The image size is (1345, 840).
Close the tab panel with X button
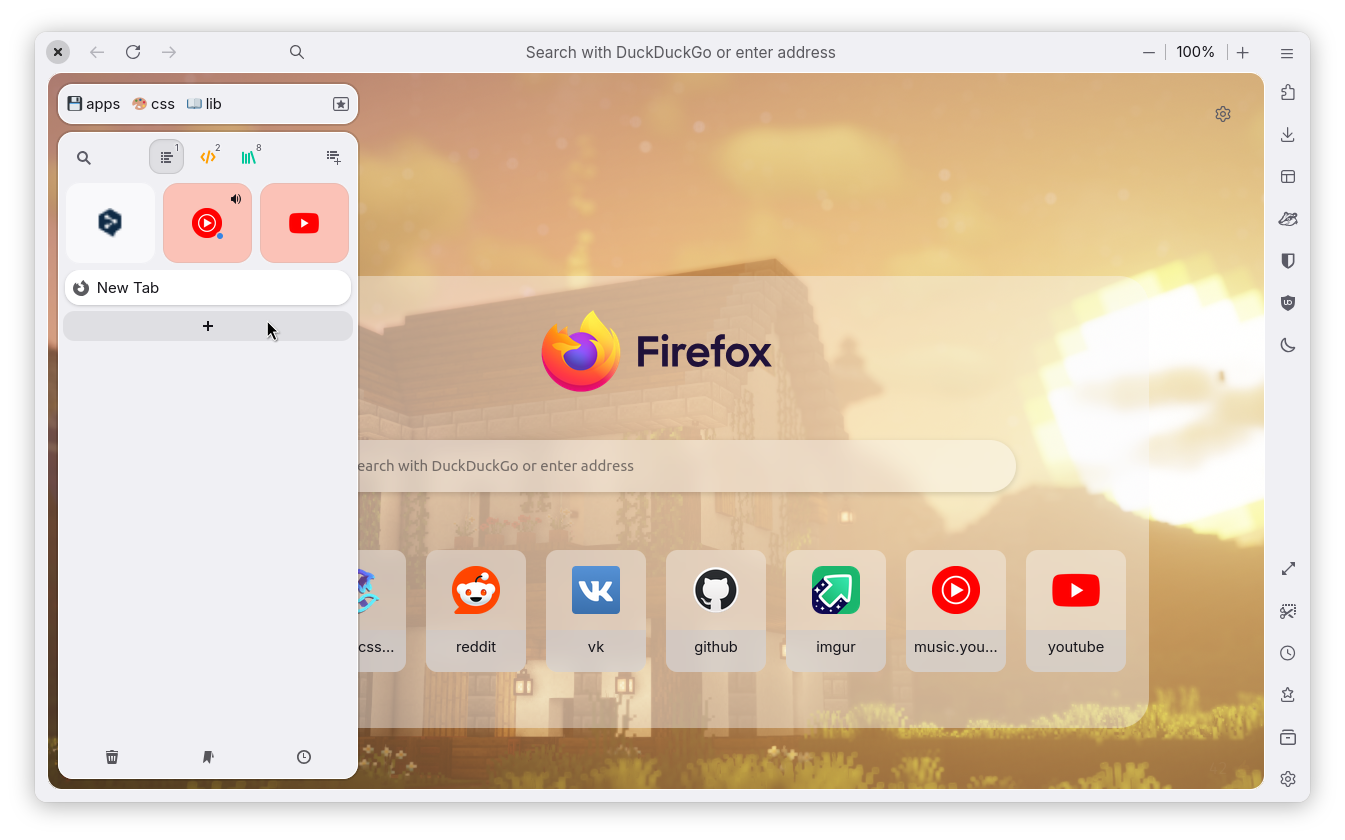coord(58,52)
